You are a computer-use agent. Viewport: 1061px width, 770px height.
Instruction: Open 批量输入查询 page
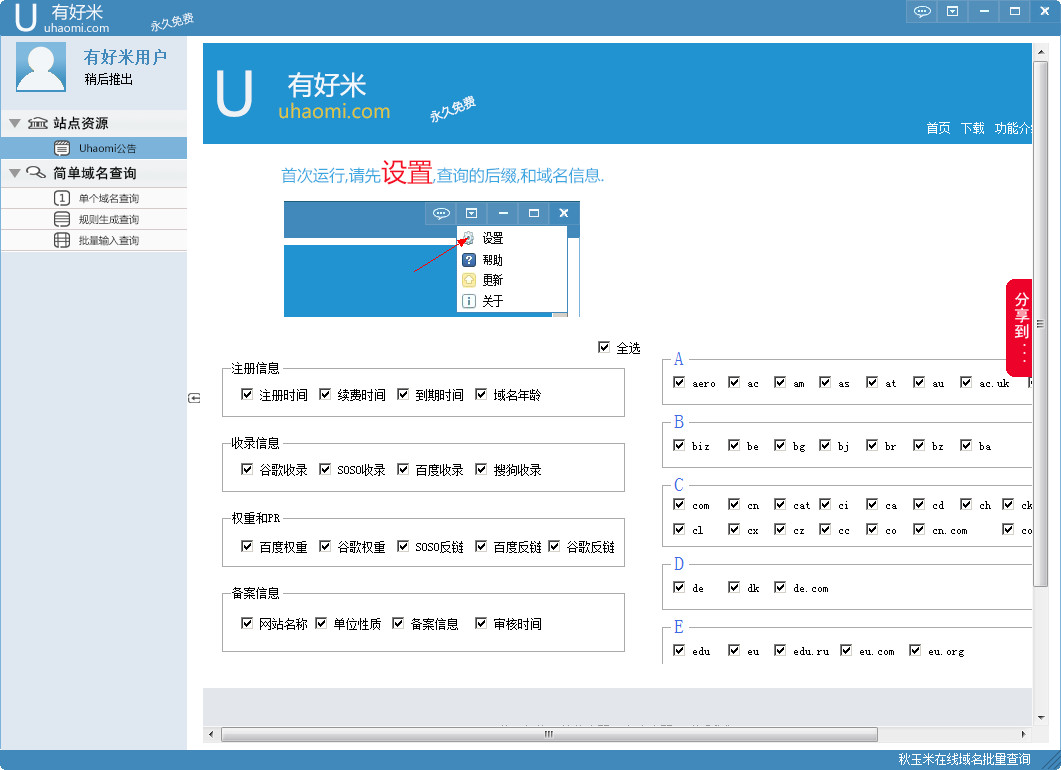pyautogui.click(x=94, y=240)
